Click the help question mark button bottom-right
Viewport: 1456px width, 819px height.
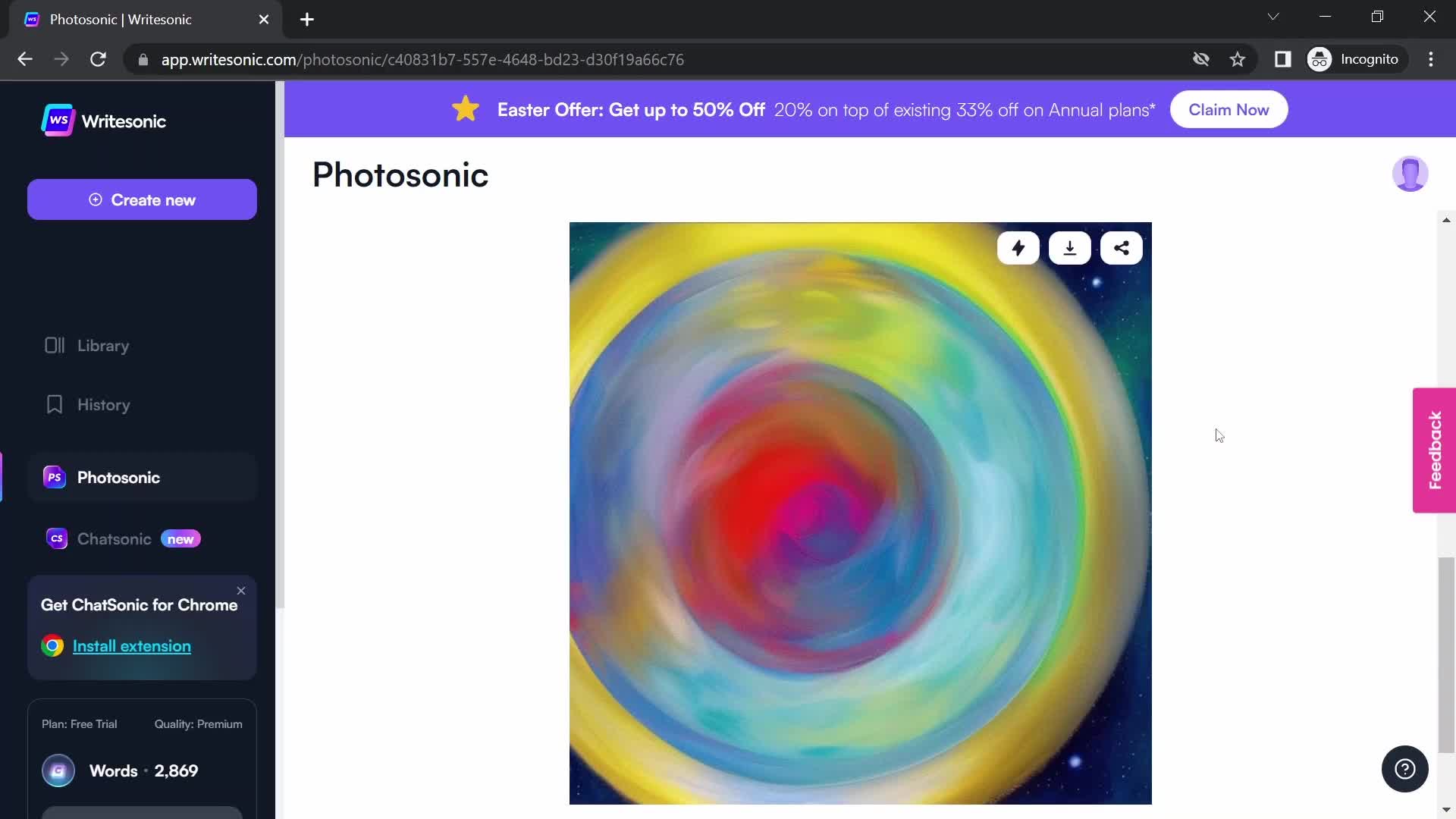1405,769
